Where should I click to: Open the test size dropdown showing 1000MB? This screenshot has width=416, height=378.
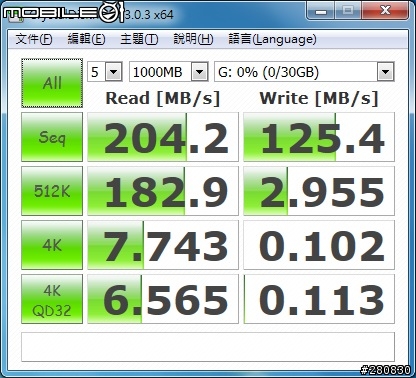tap(169, 72)
